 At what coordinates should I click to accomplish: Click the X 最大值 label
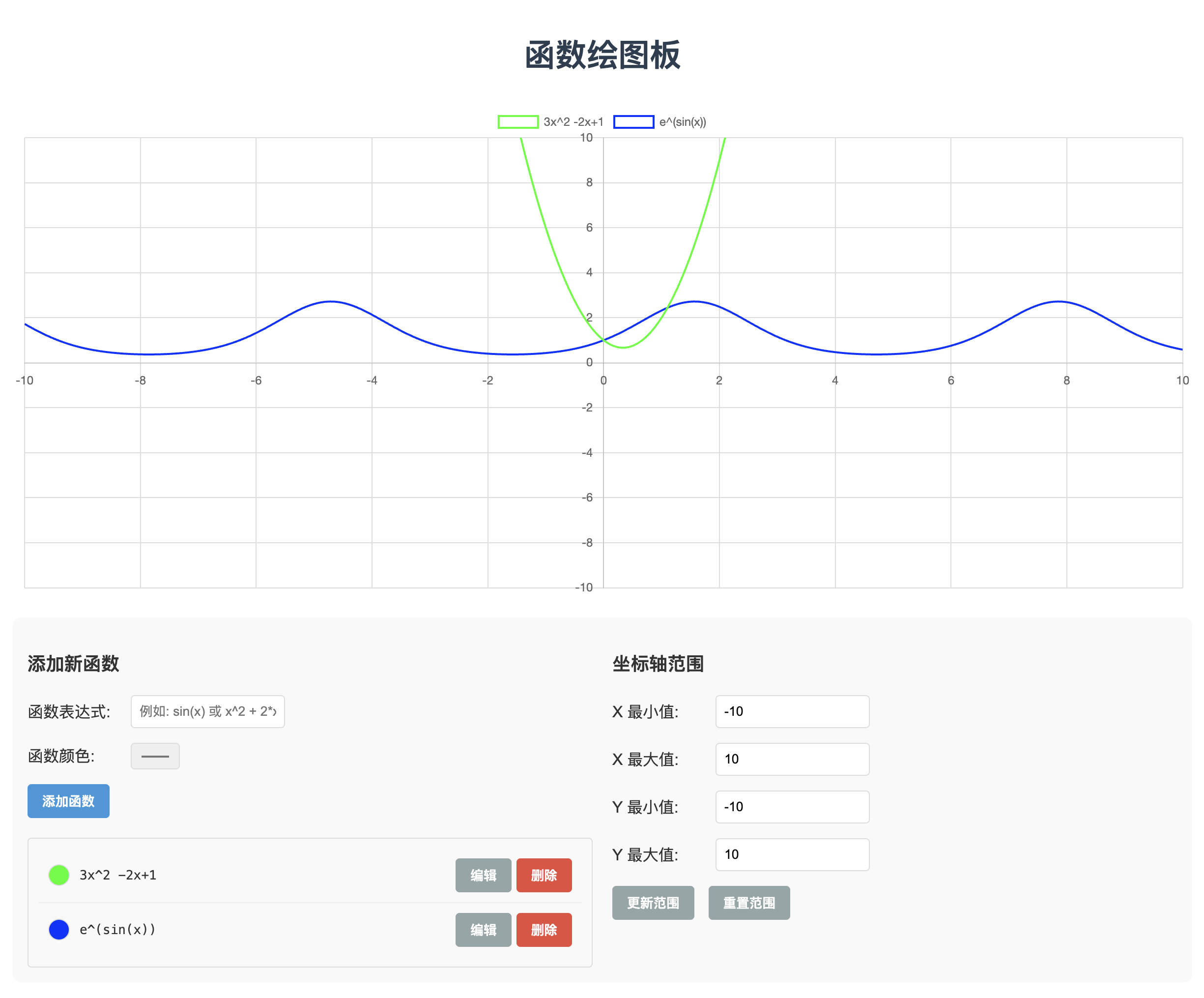click(x=646, y=760)
